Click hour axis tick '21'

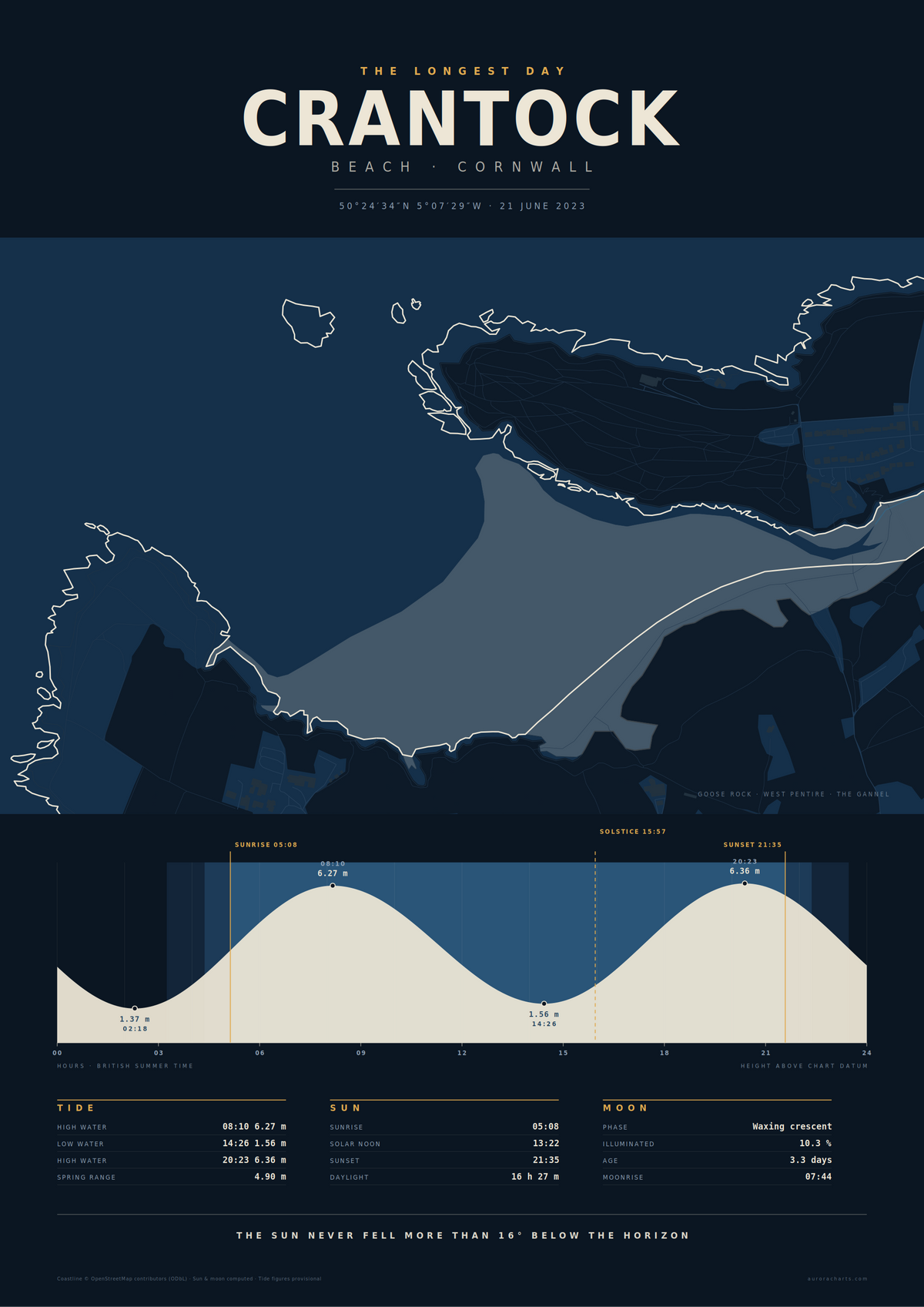pyautogui.click(x=765, y=1053)
